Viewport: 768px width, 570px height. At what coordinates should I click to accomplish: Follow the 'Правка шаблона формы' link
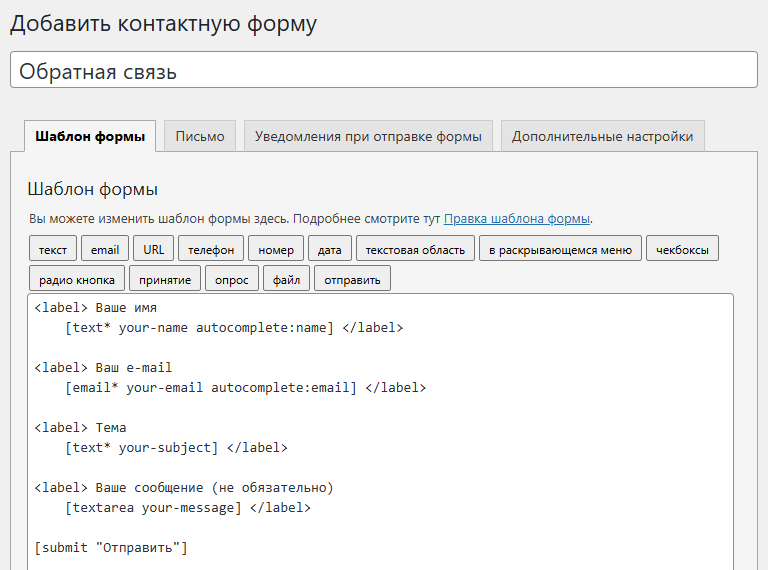(517, 219)
